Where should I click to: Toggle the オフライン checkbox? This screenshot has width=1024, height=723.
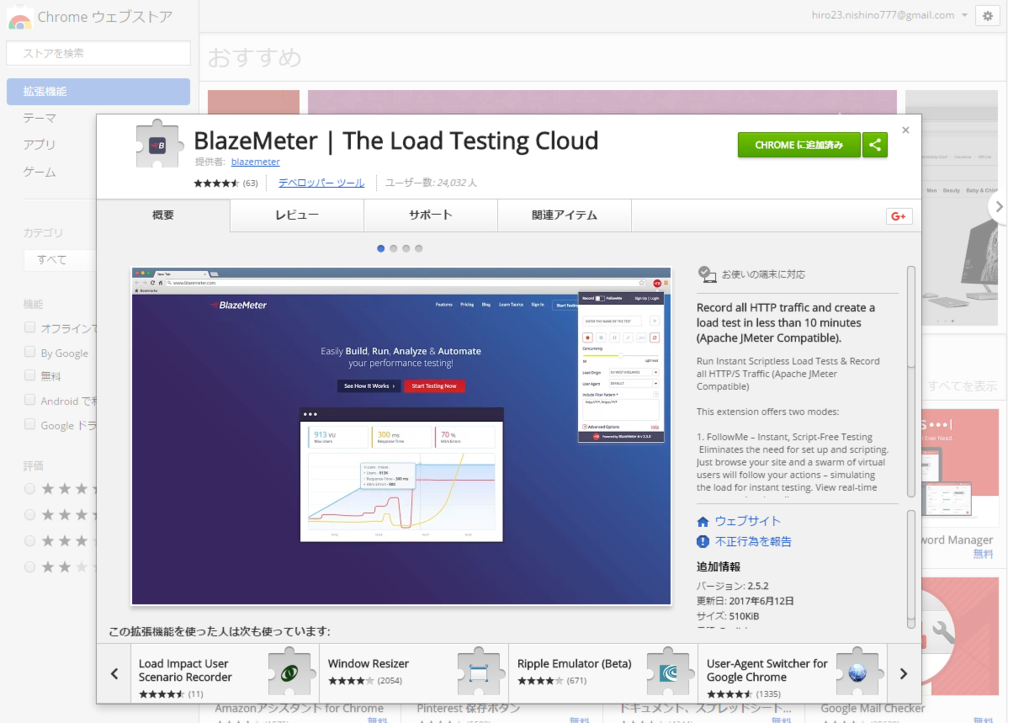(x=29, y=327)
